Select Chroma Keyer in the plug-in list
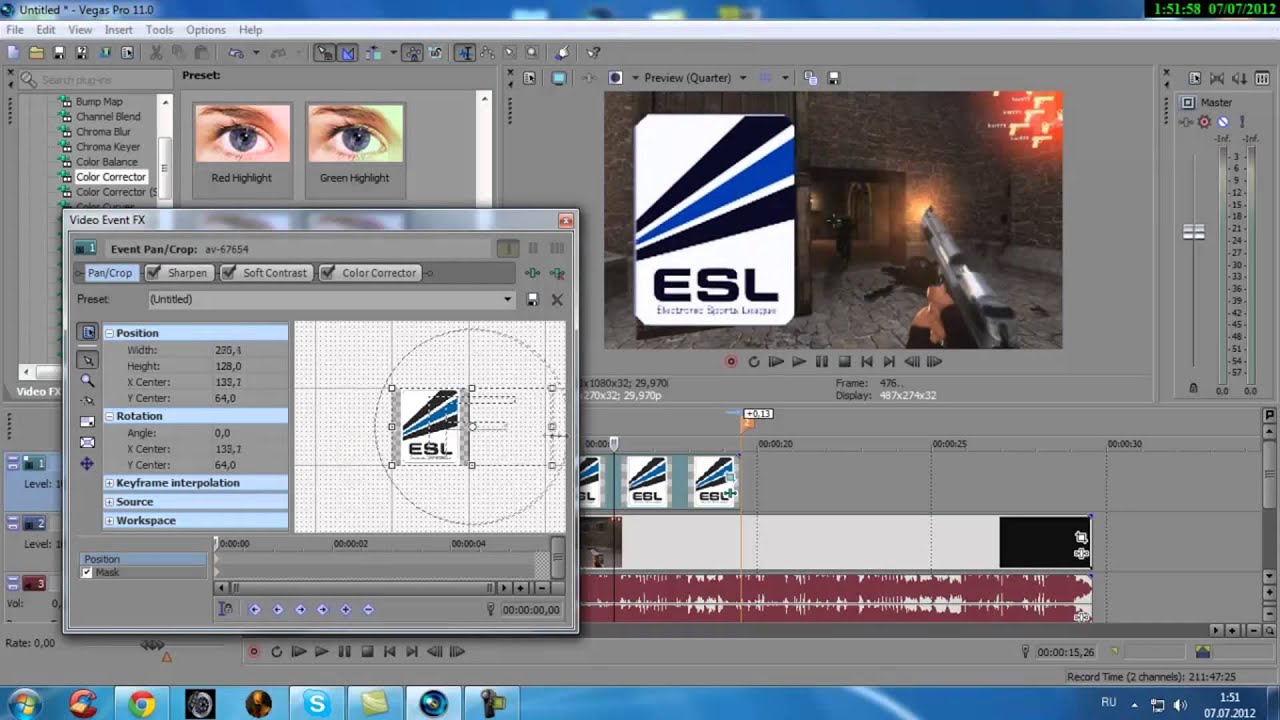This screenshot has height=720, width=1280. 108,147
